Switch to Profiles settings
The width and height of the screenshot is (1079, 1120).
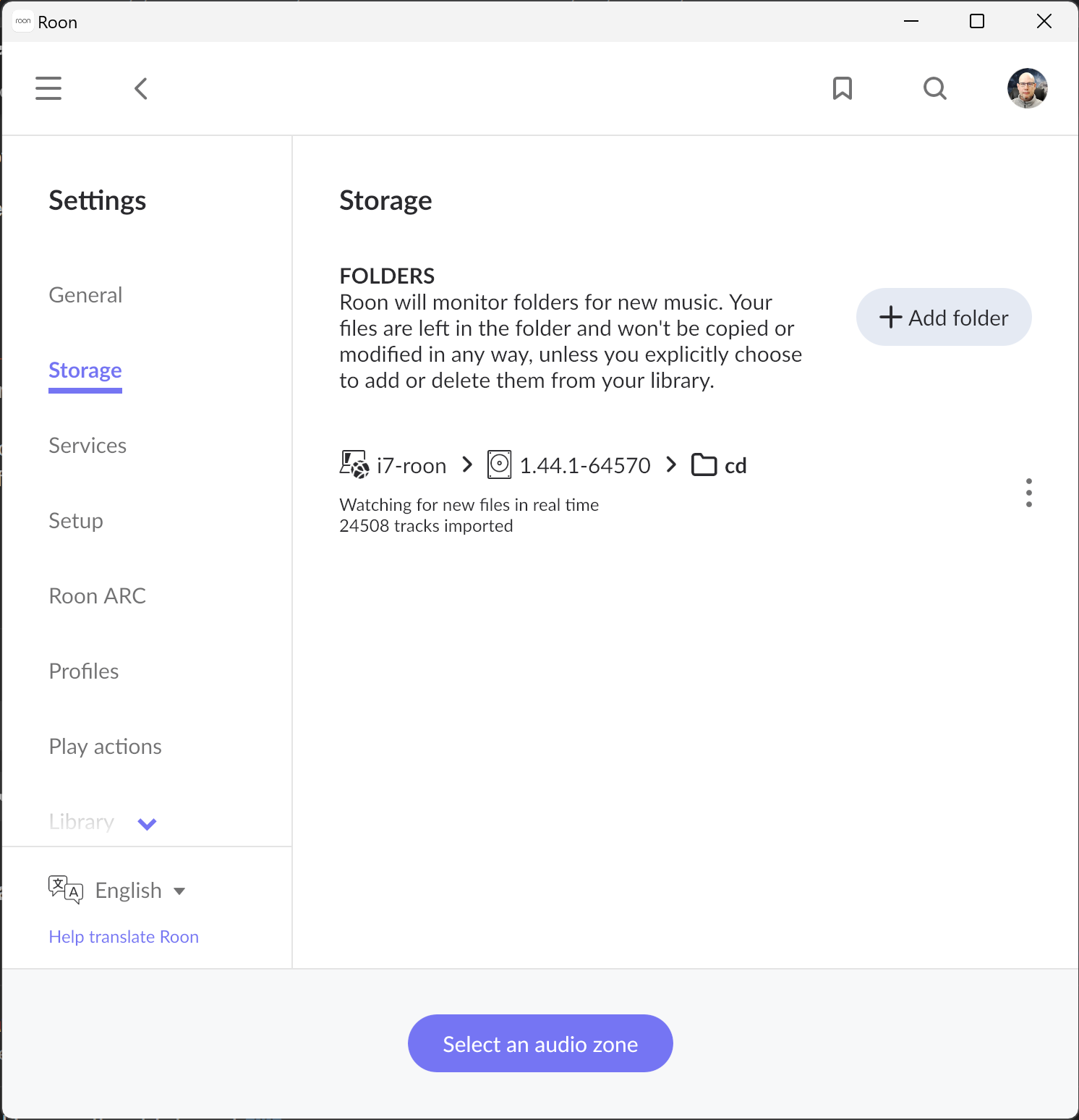click(84, 671)
